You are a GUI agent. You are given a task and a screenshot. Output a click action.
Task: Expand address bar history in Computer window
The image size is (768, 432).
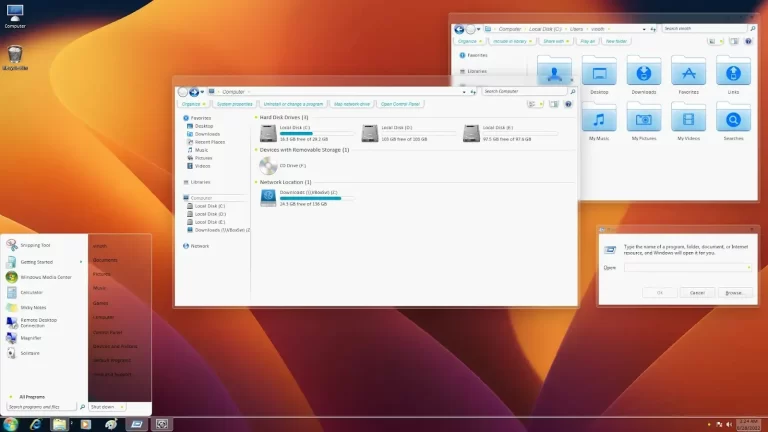tap(464, 92)
